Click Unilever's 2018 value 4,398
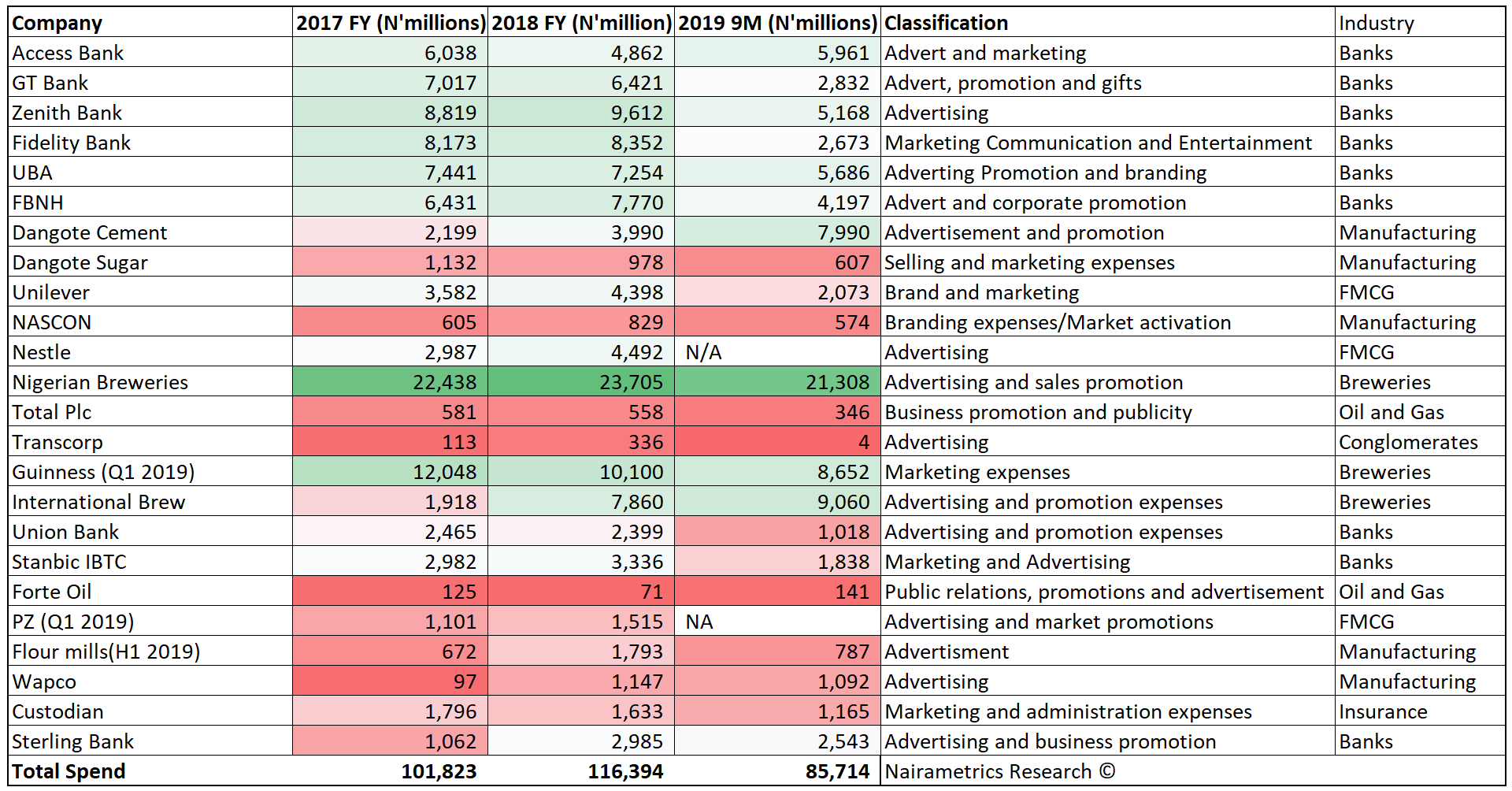This screenshot has height=791, width=1512. point(581,292)
